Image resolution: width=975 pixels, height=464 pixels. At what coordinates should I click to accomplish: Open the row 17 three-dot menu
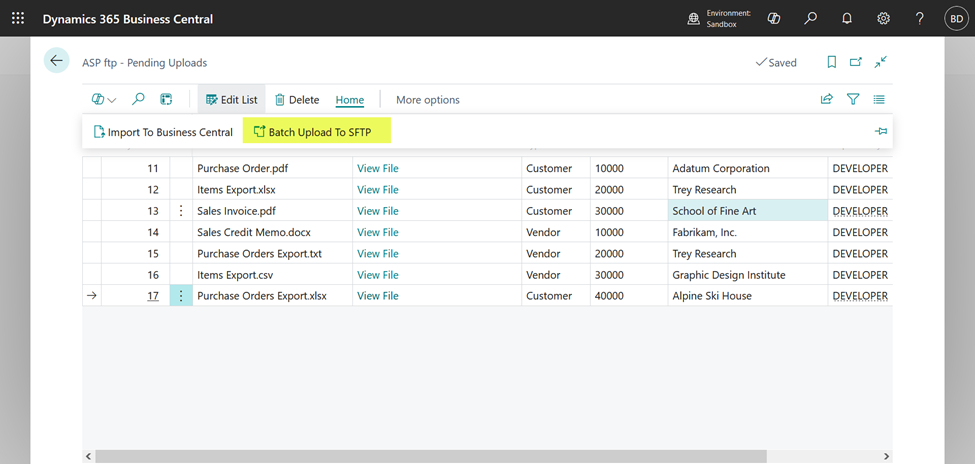pos(181,296)
